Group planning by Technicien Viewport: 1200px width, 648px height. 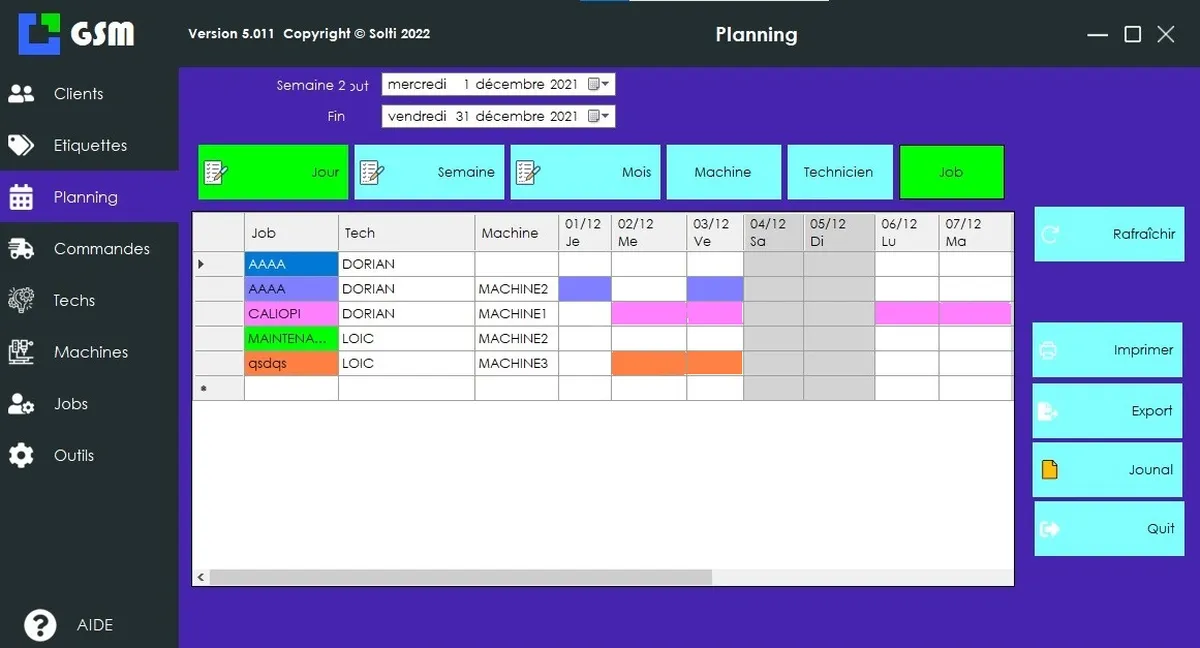coord(838,172)
